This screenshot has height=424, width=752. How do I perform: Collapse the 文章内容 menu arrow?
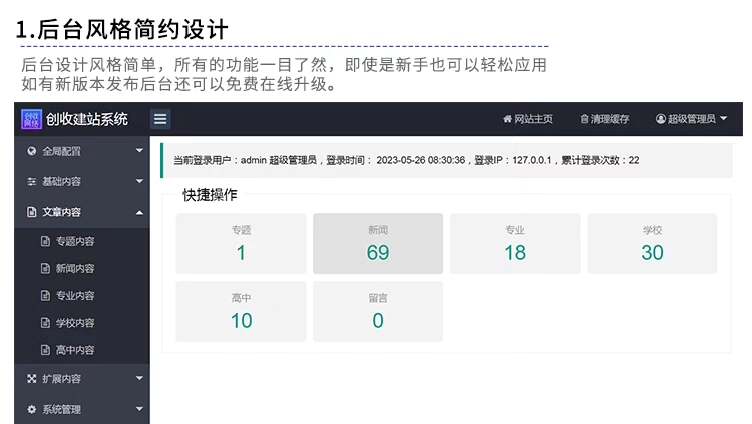click(x=139, y=212)
